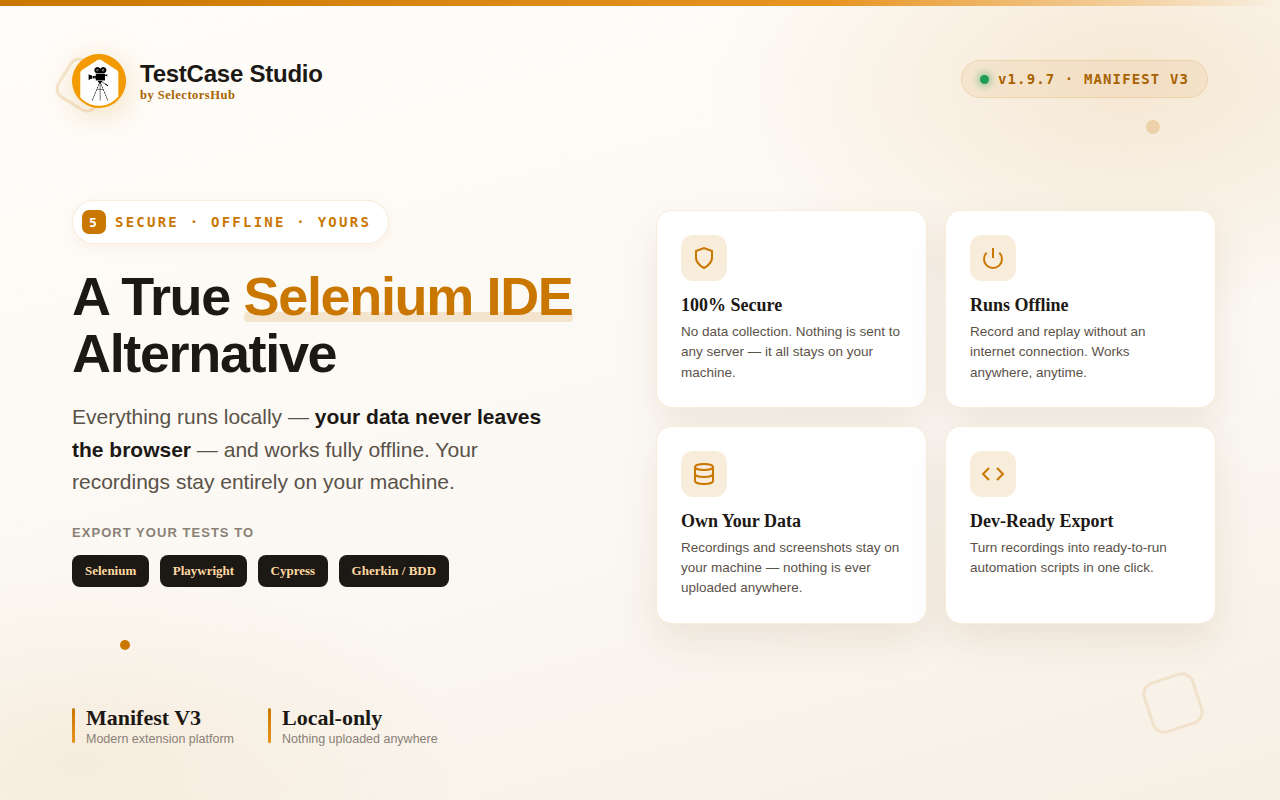Click the SECURE · OFFLINE · YOURS pill
The image size is (1280, 800).
pos(230,222)
